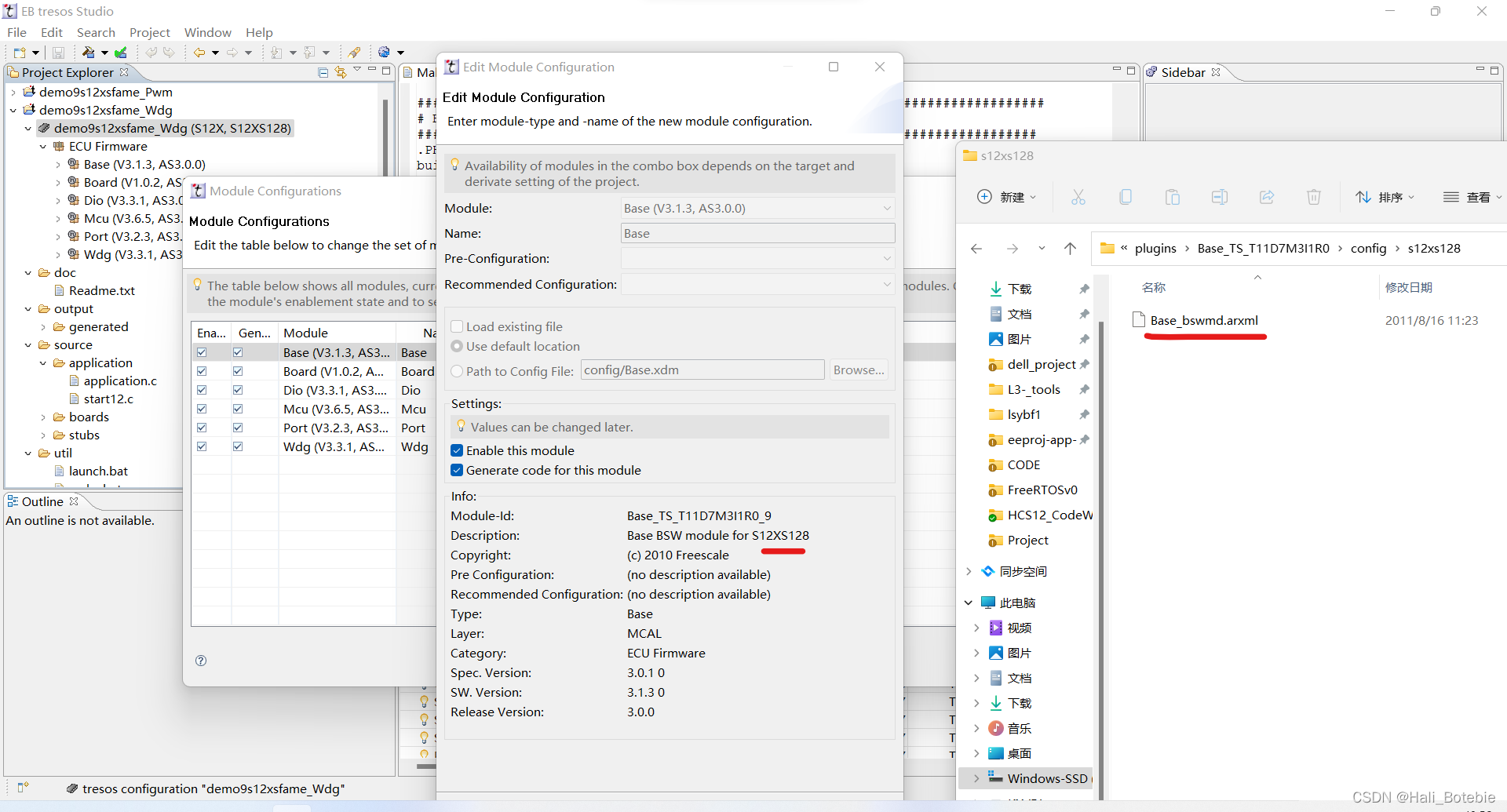Collapse the ECU Firmware tree node
This screenshot has height=812, width=1507.
click(43, 147)
